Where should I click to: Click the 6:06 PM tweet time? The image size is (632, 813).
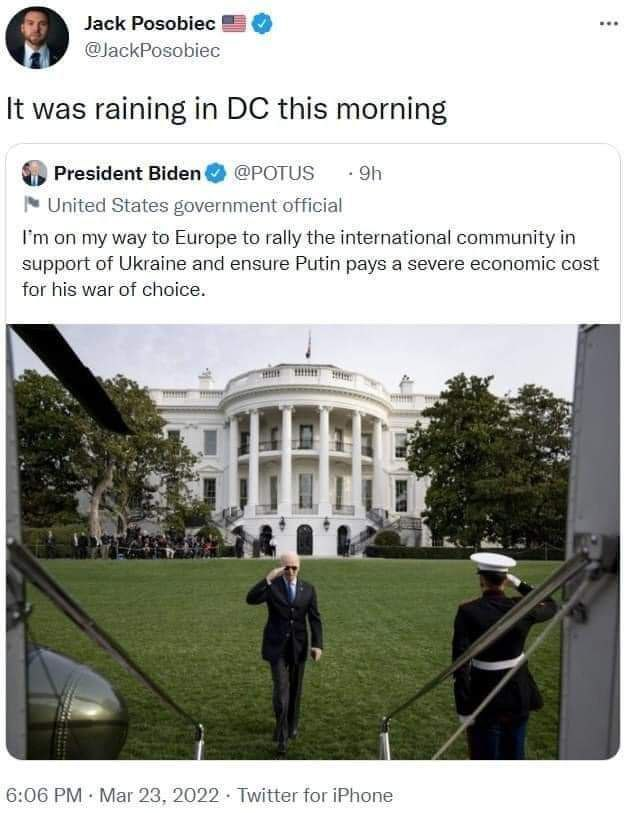[44, 795]
